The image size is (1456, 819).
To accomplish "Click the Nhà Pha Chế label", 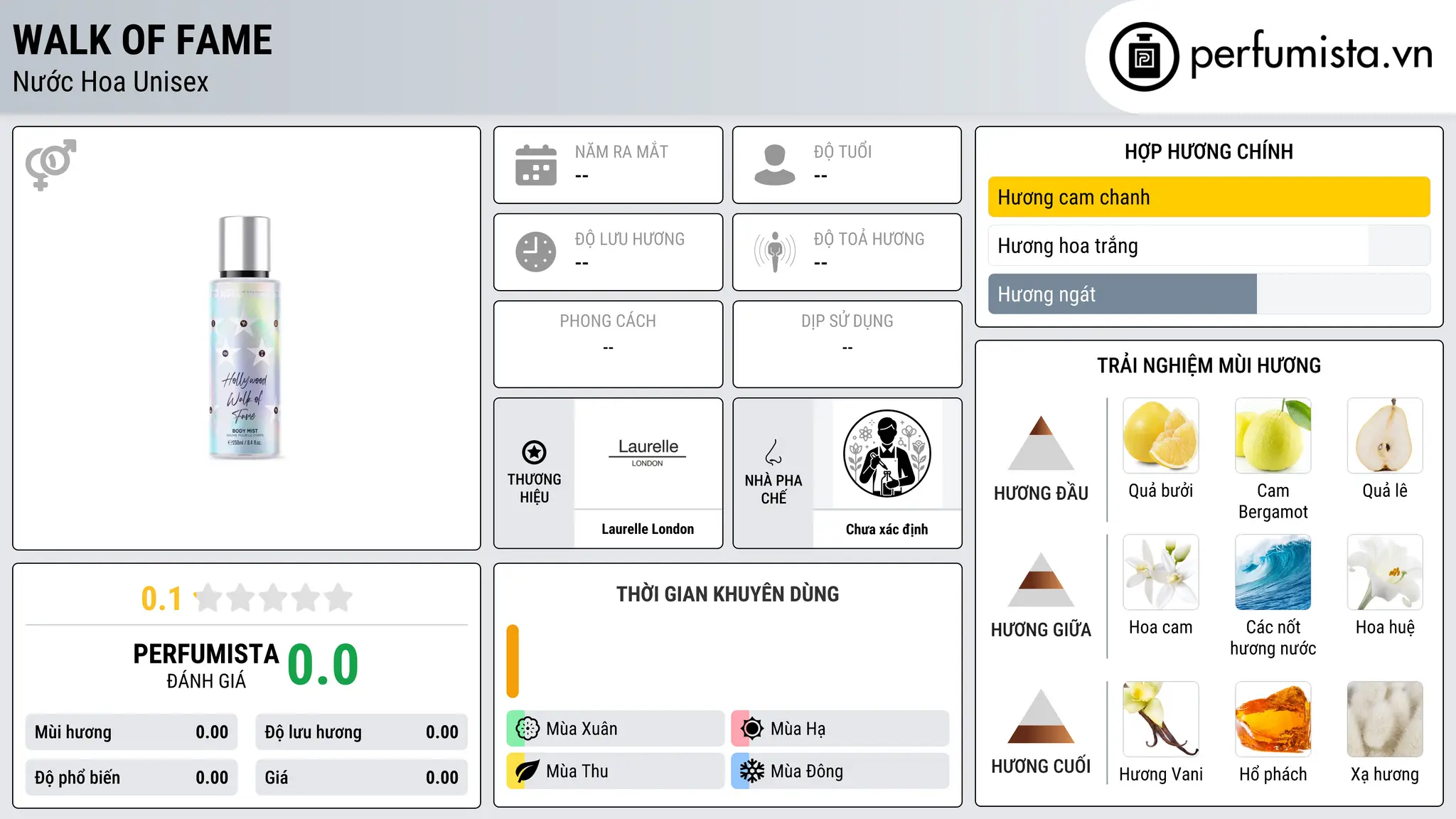I will [773, 489].
